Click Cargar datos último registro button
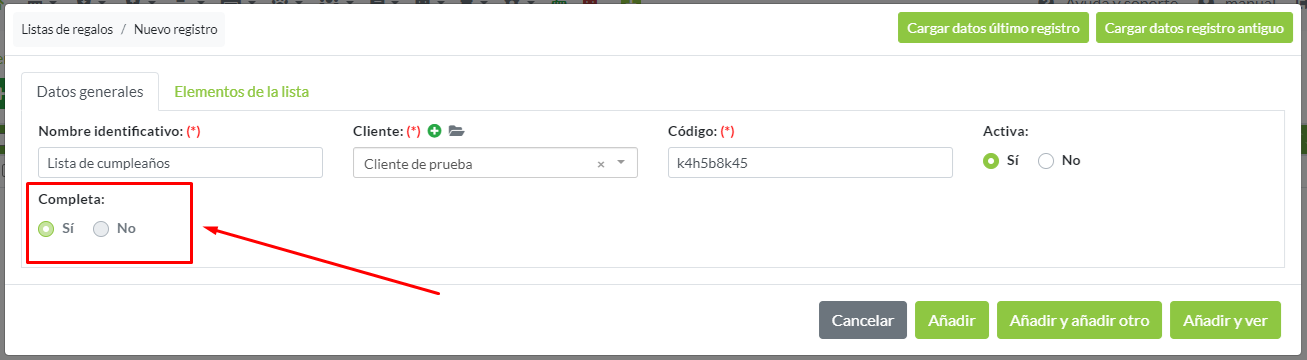 [x=993, y=28]
